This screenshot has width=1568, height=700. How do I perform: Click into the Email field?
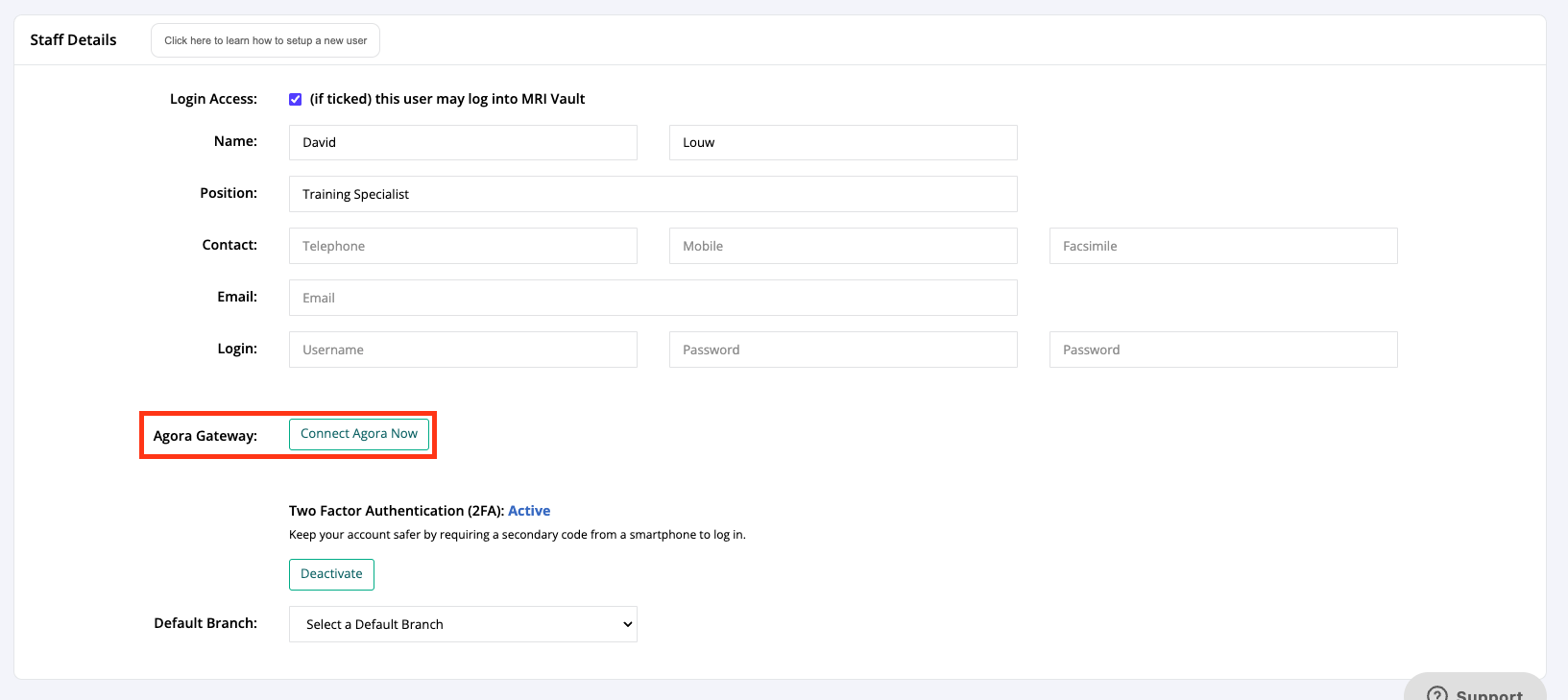click(653, 298)
